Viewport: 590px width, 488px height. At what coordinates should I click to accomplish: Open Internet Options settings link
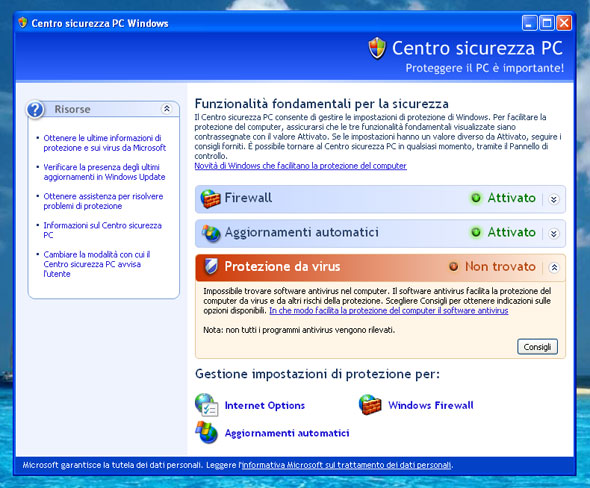(x=265, y=405)
